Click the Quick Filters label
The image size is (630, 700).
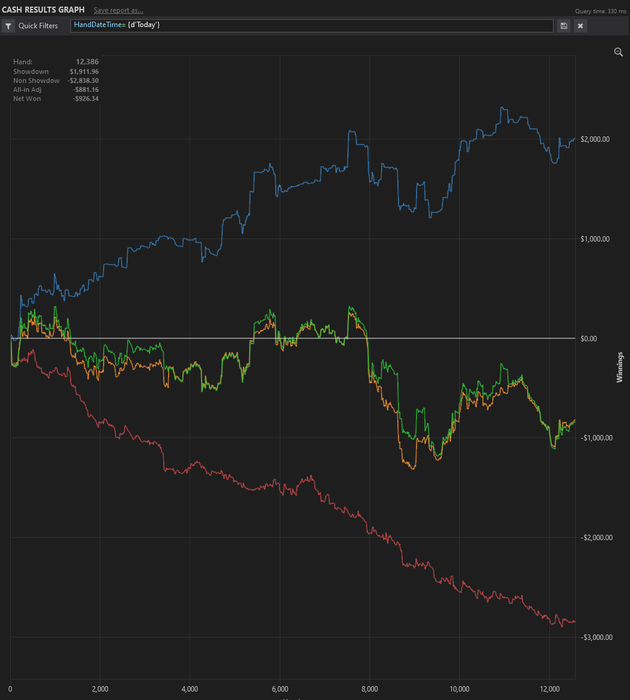click(x=38, y=26)
